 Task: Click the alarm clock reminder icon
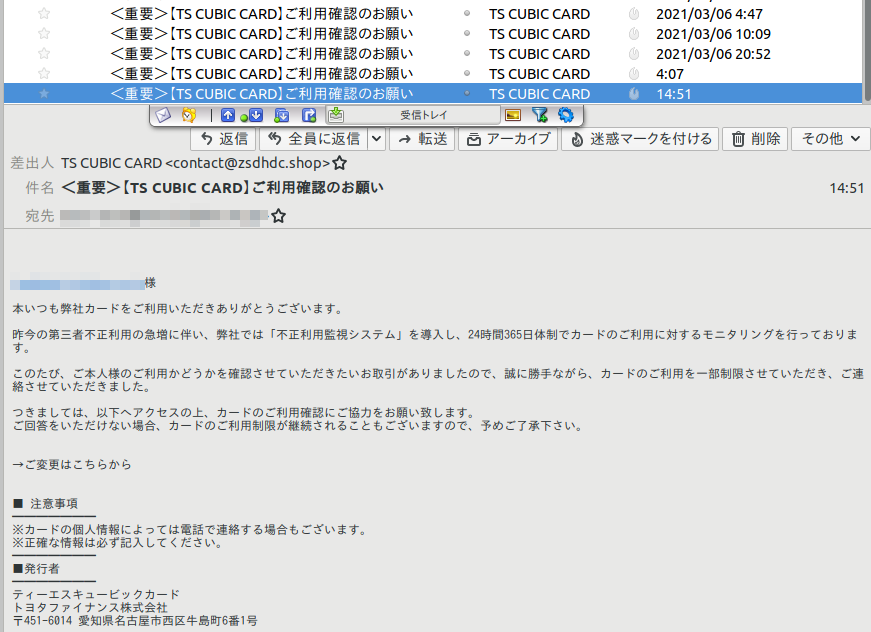point(189,115)
